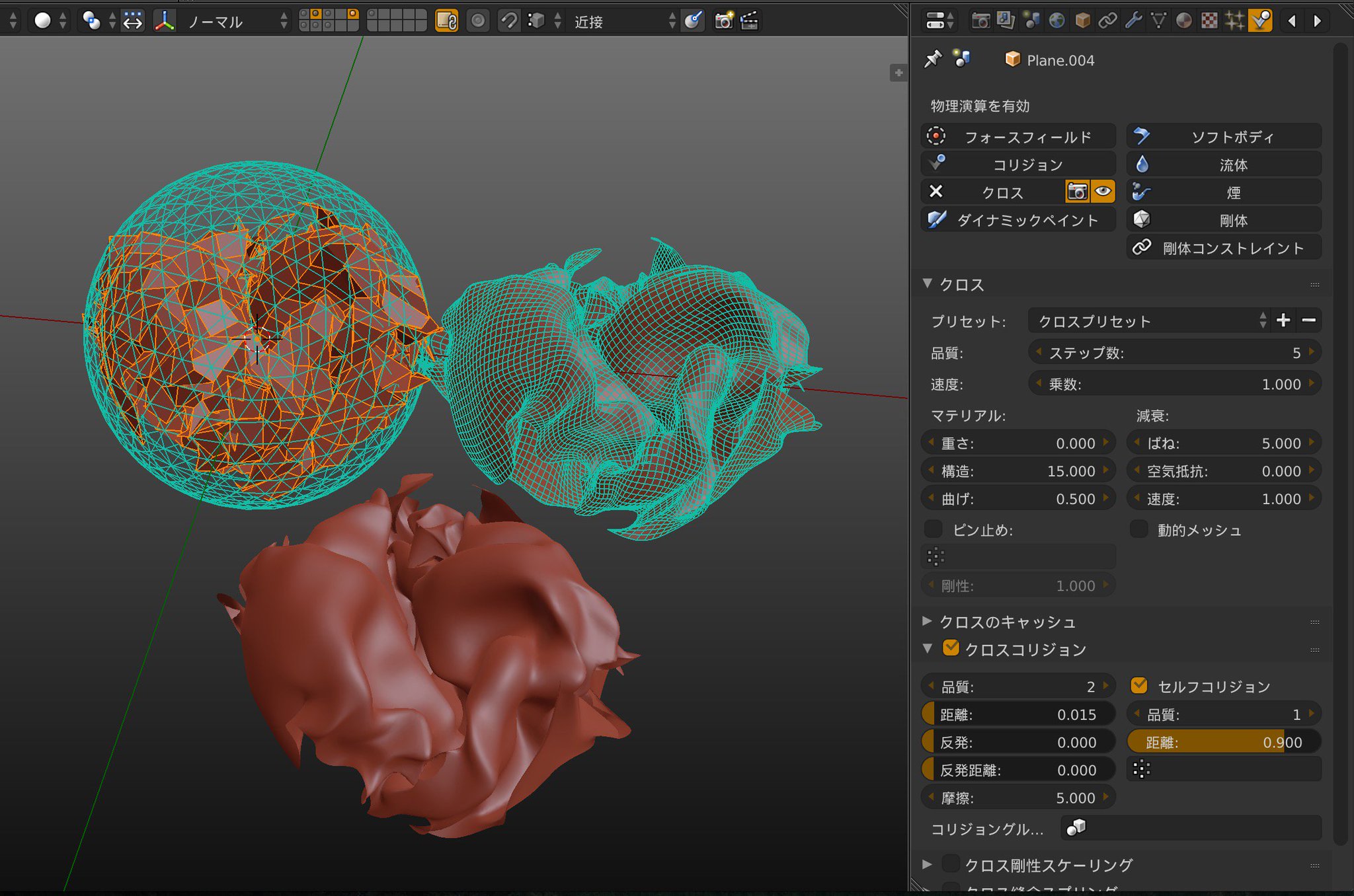1354x896 pixels.
Task: Toggle proportional editing circle icon
Action: pyautogui.click(x=477, y=20)
